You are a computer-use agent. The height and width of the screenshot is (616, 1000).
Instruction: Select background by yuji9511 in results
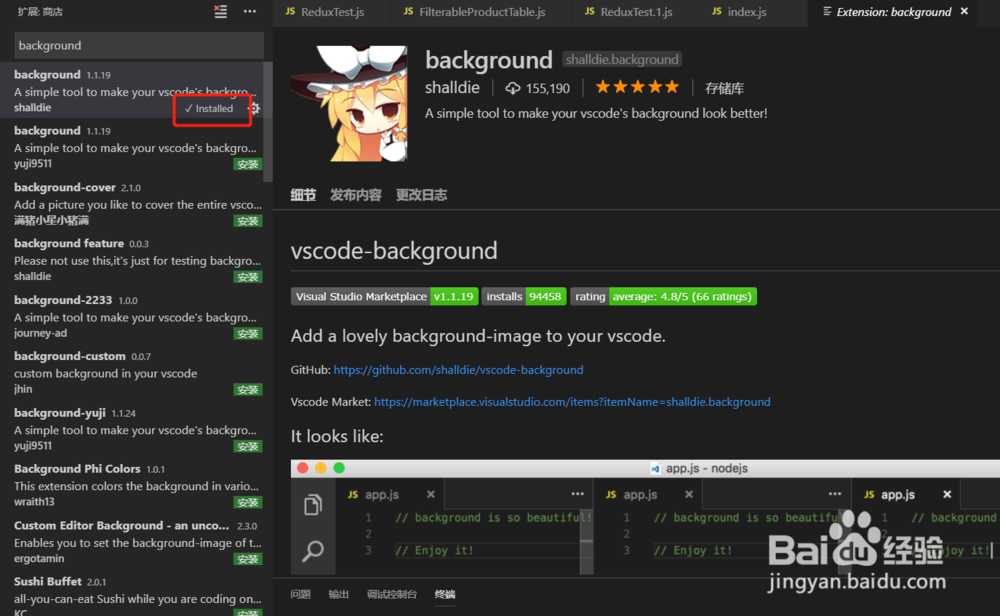point(132,147)
